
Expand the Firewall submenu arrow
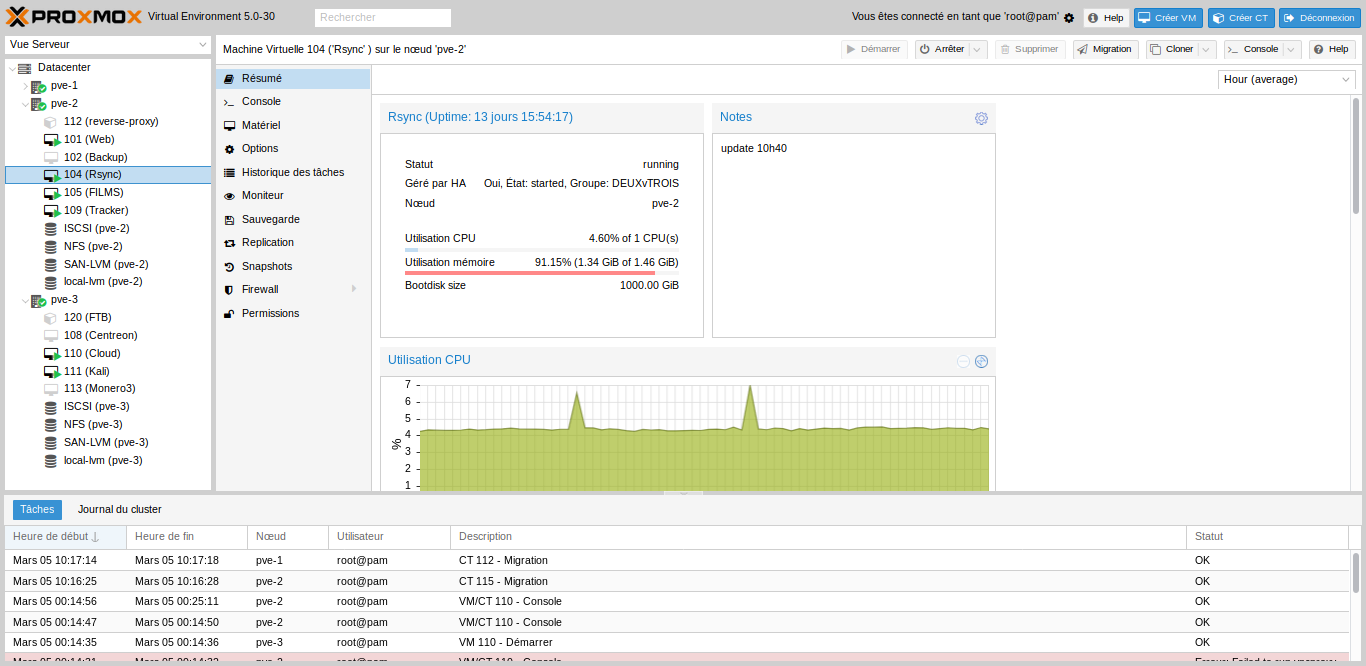coord(353,290)
